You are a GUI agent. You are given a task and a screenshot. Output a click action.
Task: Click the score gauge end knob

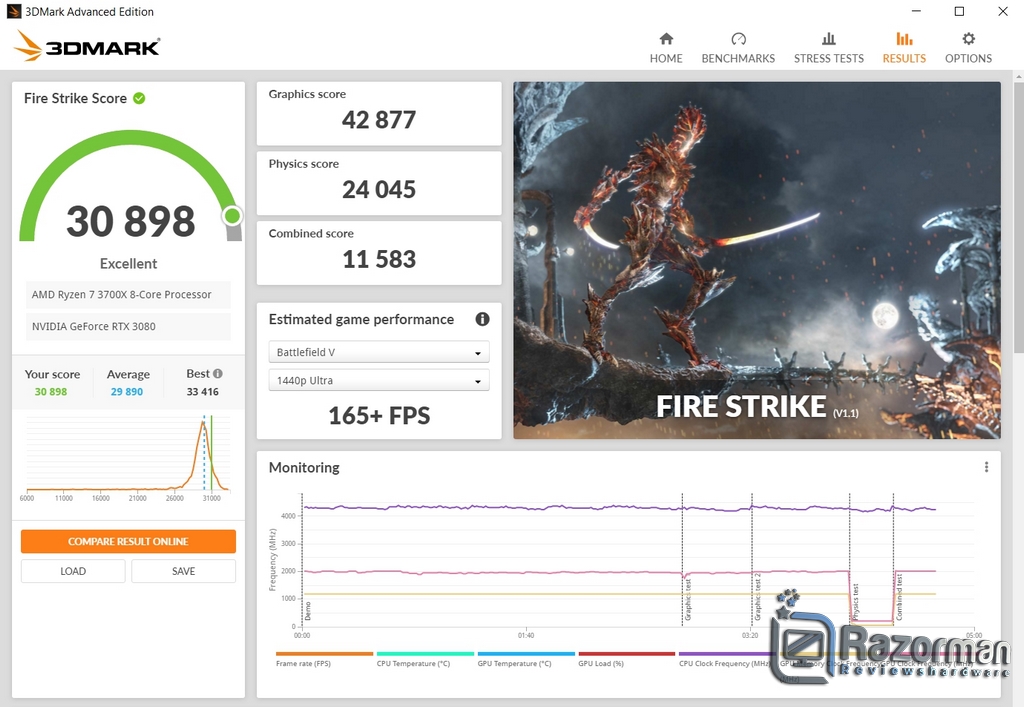232,216
